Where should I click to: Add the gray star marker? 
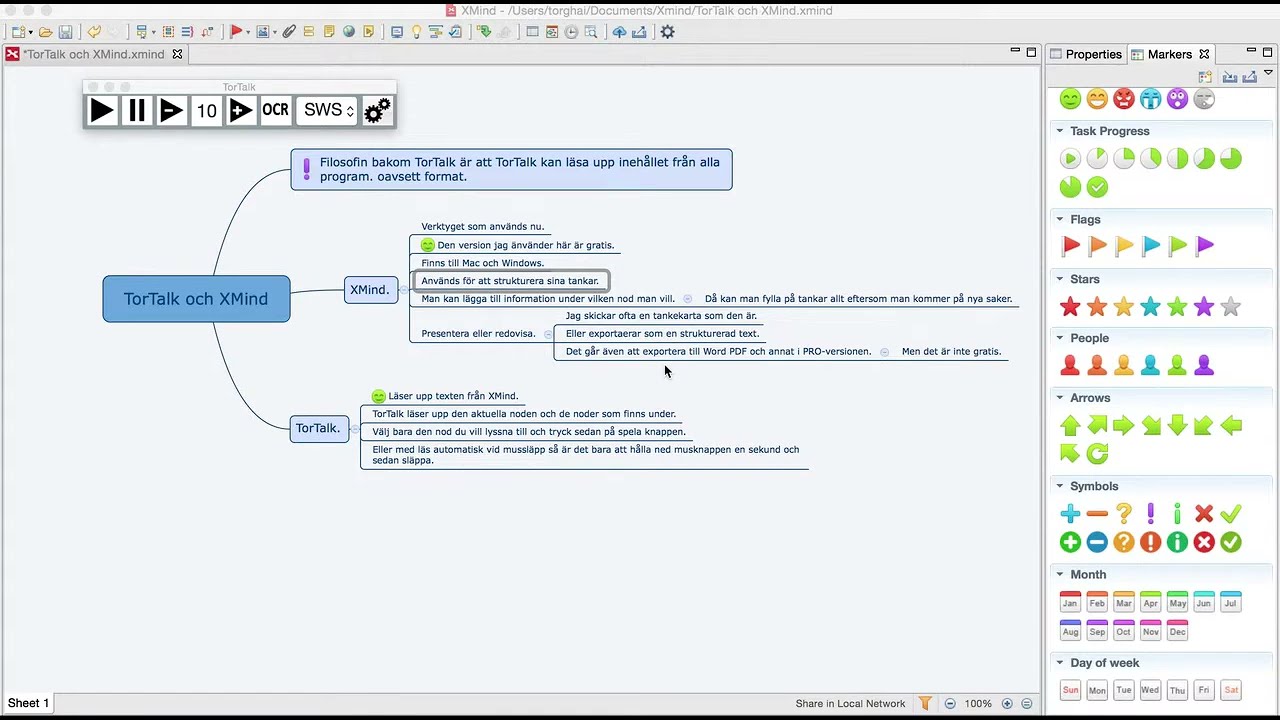(1231, 307)
